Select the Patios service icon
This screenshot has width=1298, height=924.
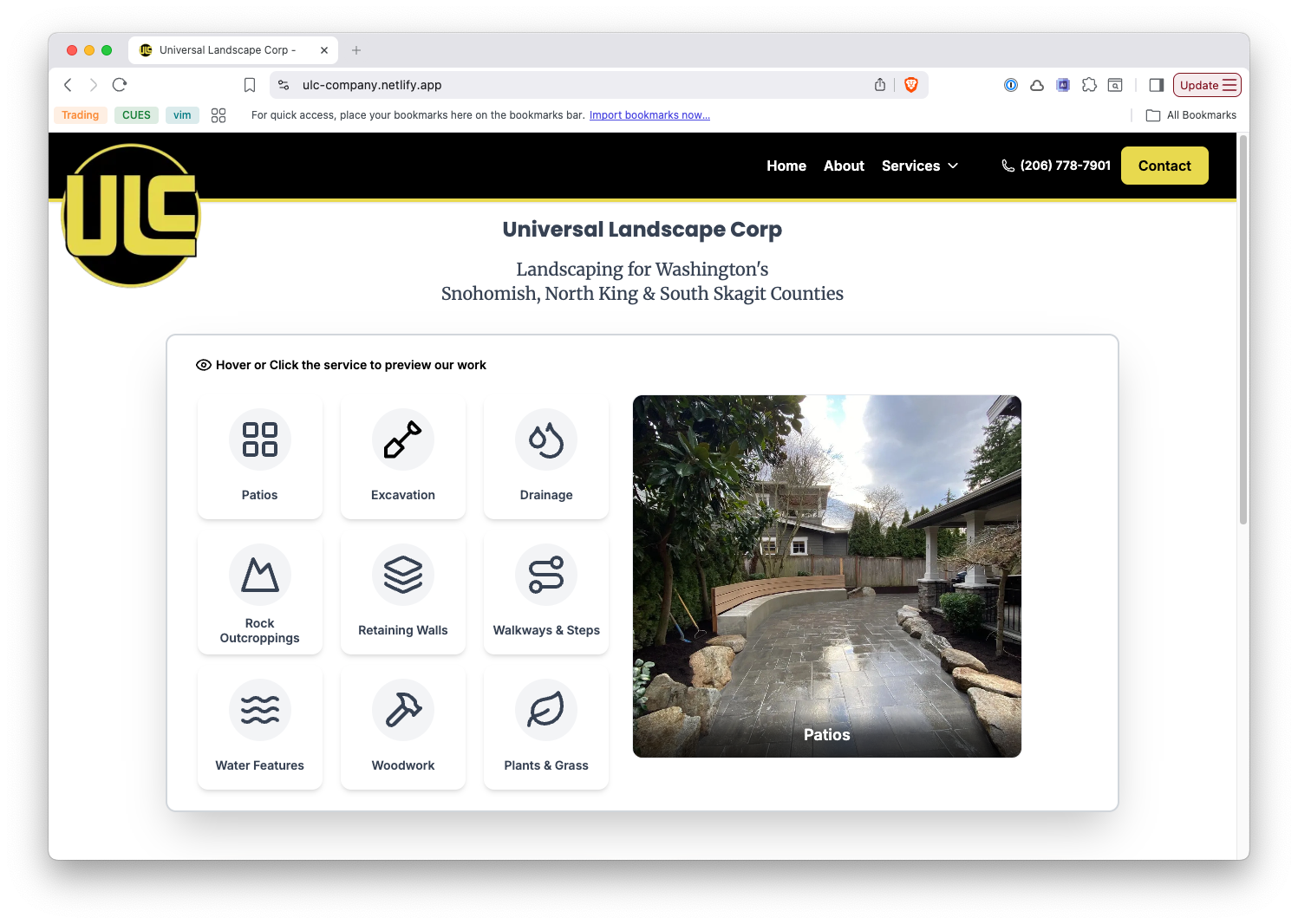pyautogui.click(x=259, y=439)
